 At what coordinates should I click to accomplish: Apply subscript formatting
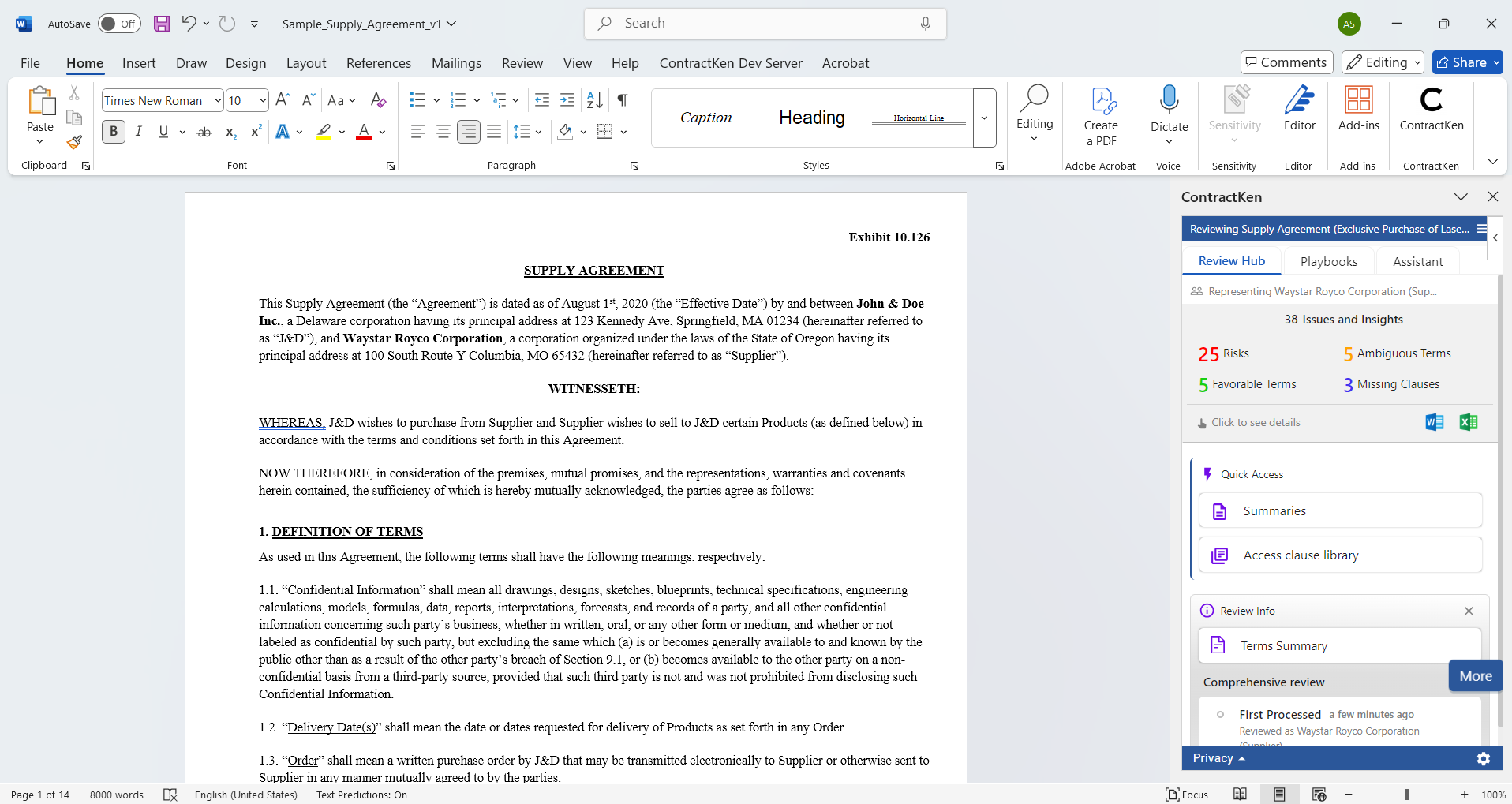click(230, 132)
